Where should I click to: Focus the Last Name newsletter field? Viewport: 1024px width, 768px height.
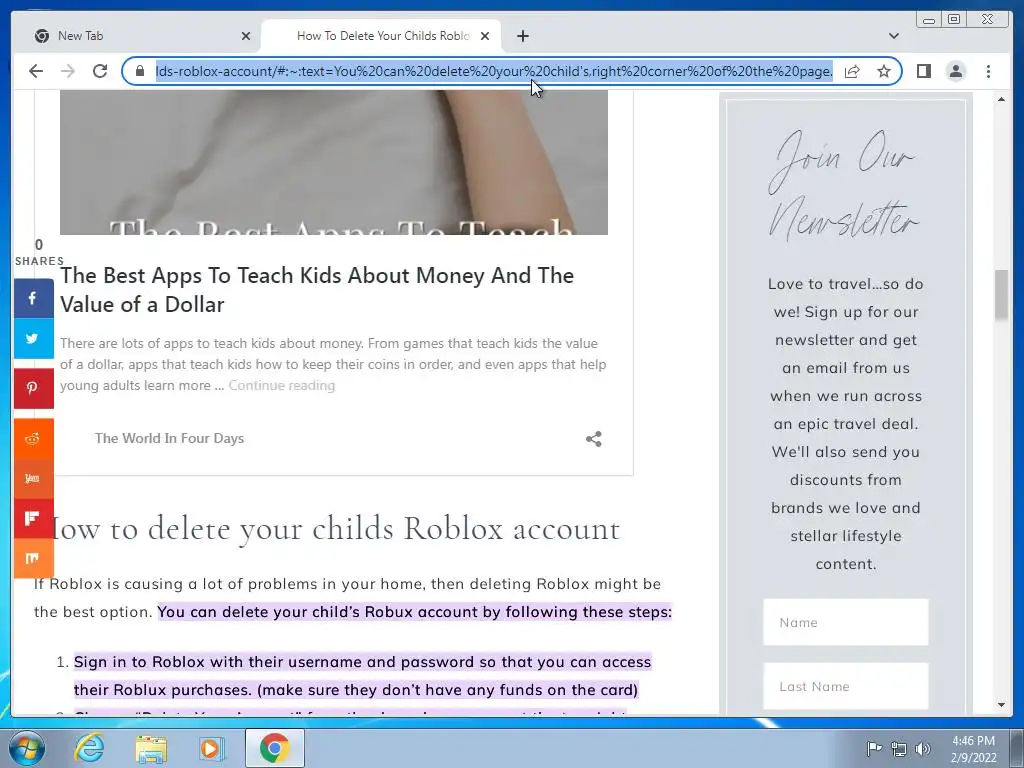[845, 686]
